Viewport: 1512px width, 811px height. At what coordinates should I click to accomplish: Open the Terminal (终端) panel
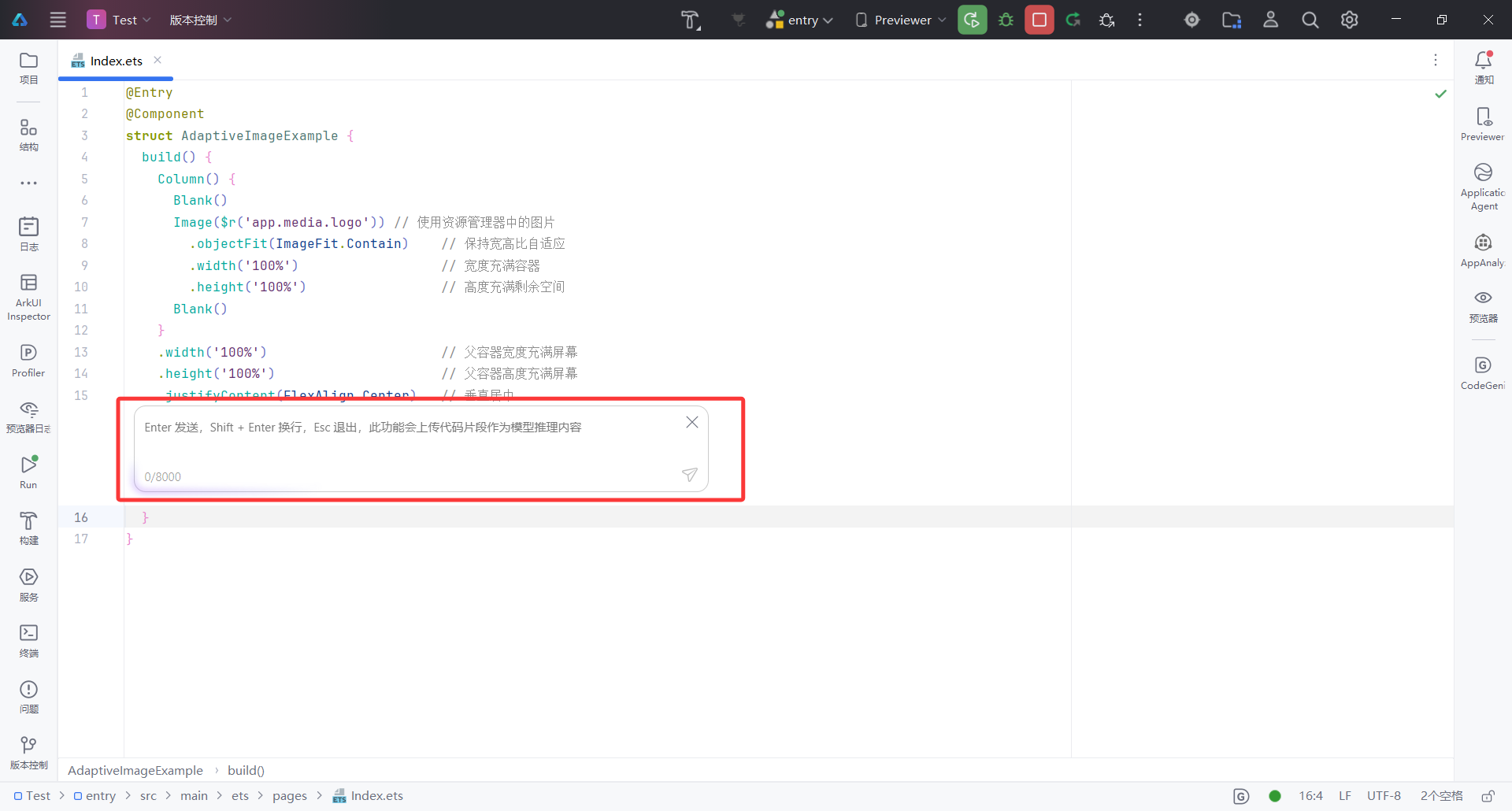point(28,641)
